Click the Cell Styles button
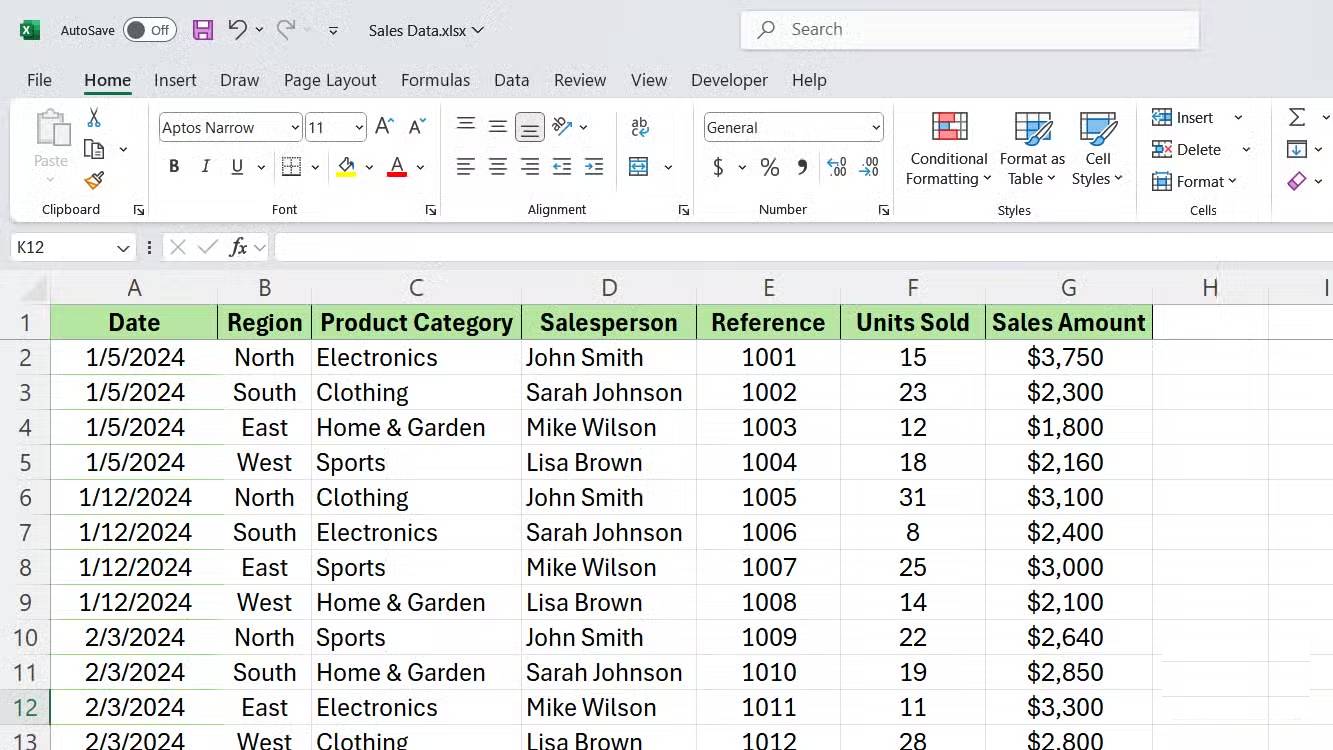 click(1097, 148)
